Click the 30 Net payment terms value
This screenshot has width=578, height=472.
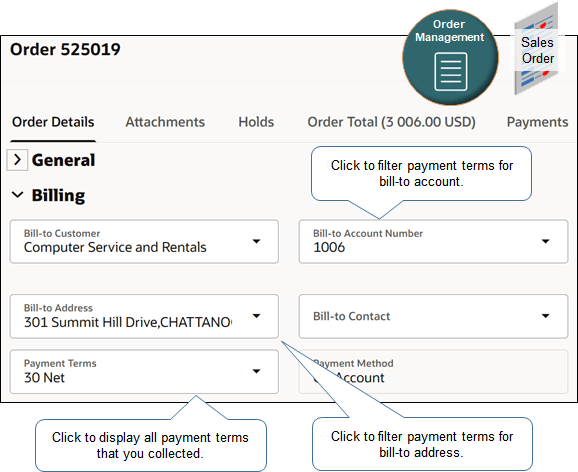pyautogui.click(x=44, y=378)
